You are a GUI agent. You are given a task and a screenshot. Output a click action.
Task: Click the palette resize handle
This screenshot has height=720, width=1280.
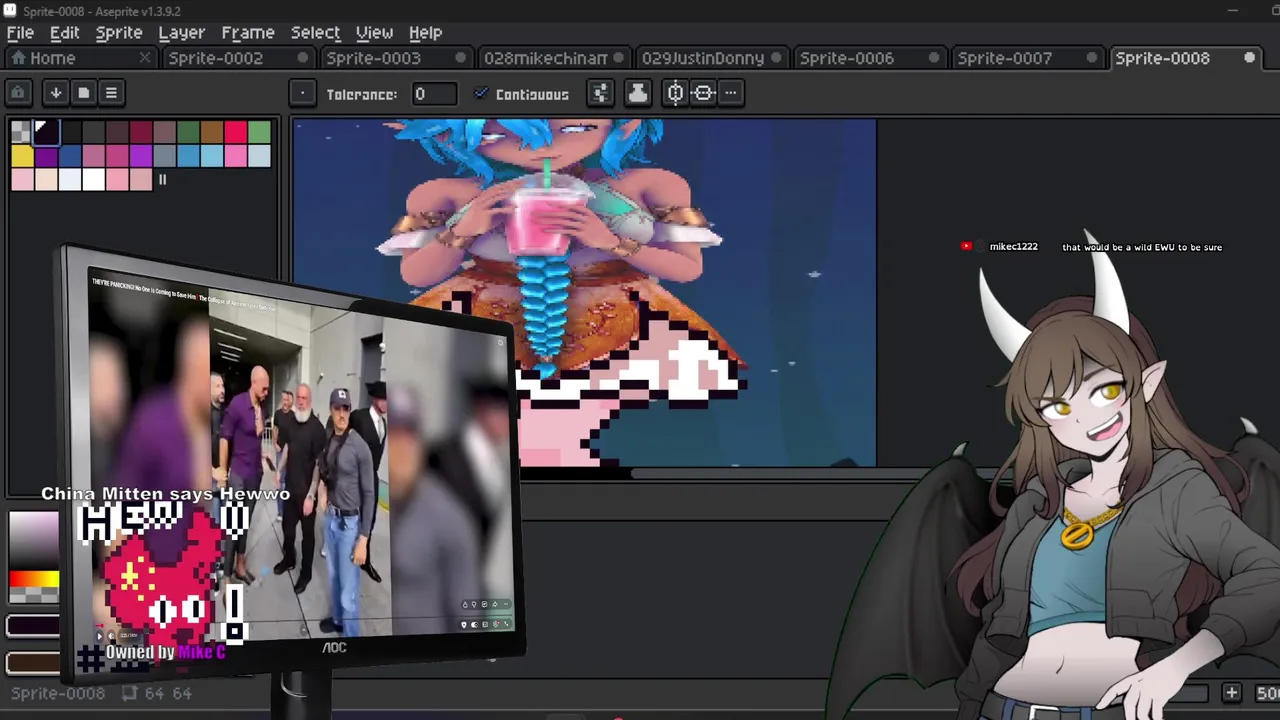162,180
